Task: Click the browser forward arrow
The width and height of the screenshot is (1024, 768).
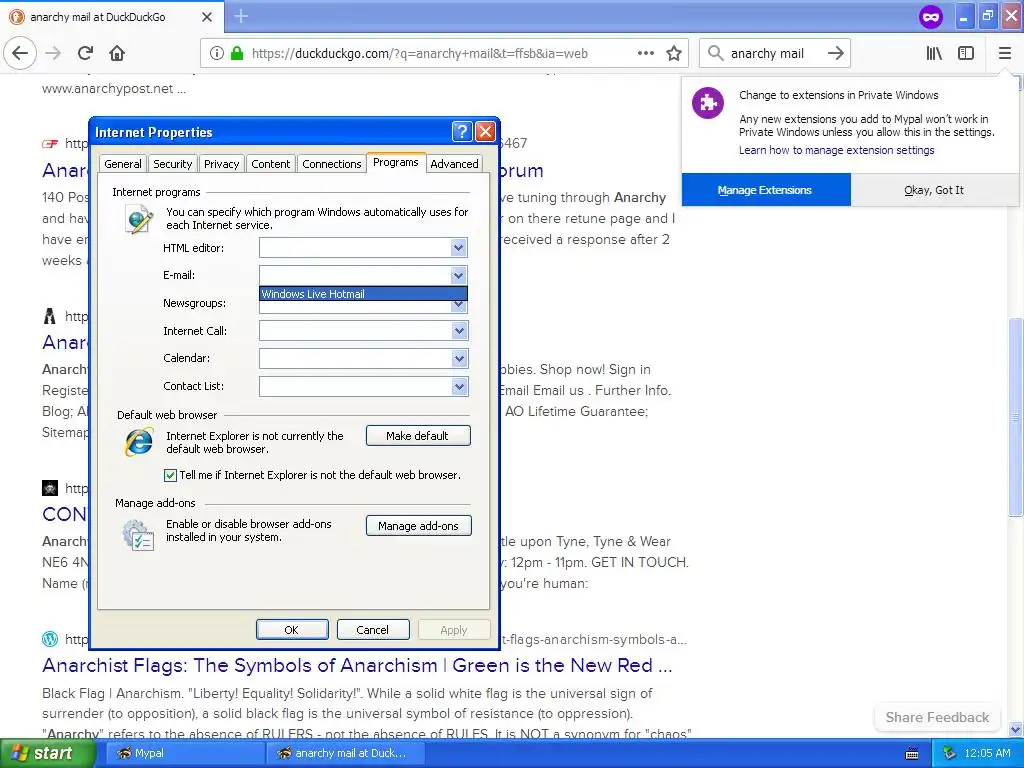Action: coord(53,53)
